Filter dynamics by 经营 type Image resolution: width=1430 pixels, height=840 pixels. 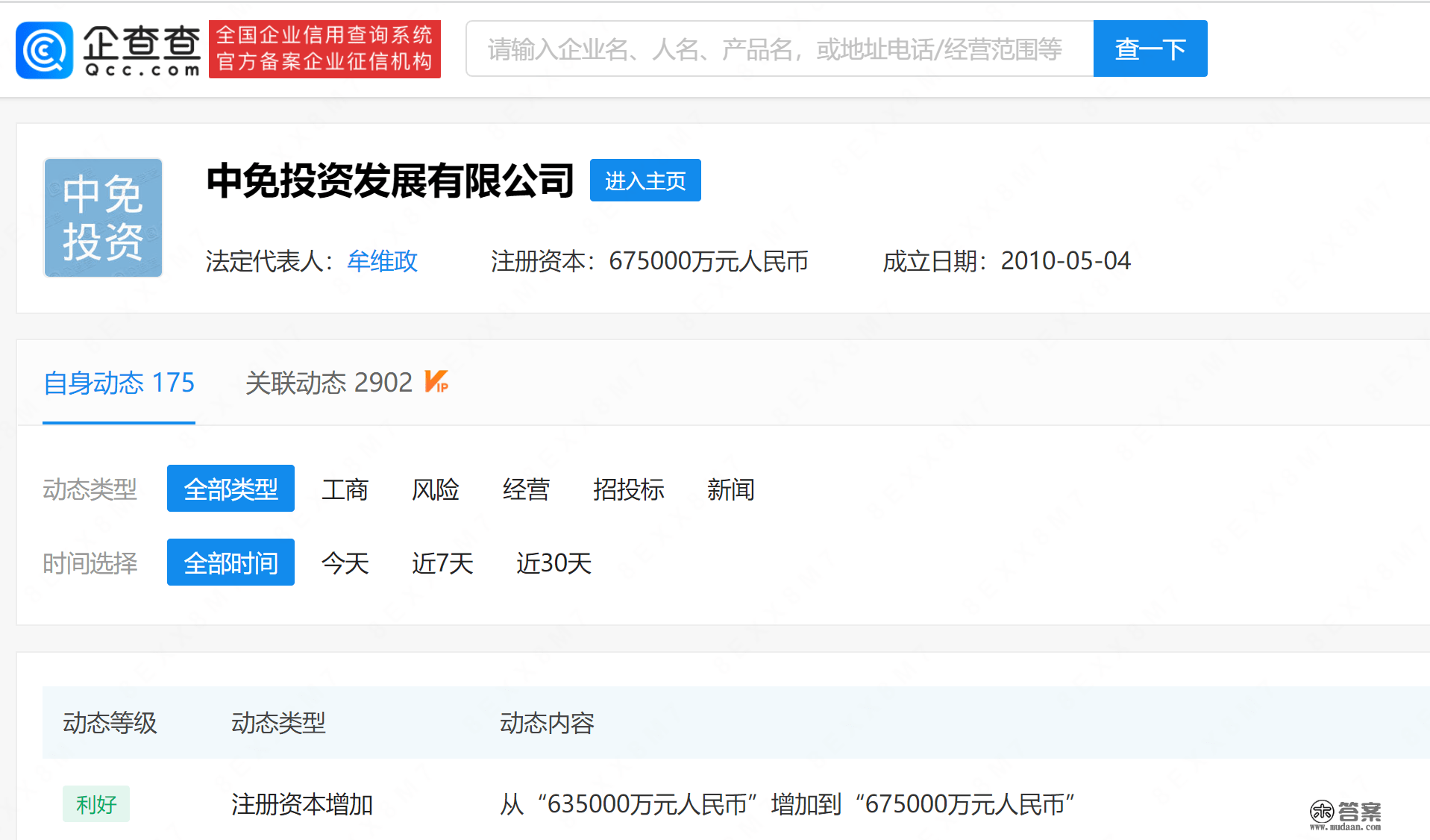526,489
